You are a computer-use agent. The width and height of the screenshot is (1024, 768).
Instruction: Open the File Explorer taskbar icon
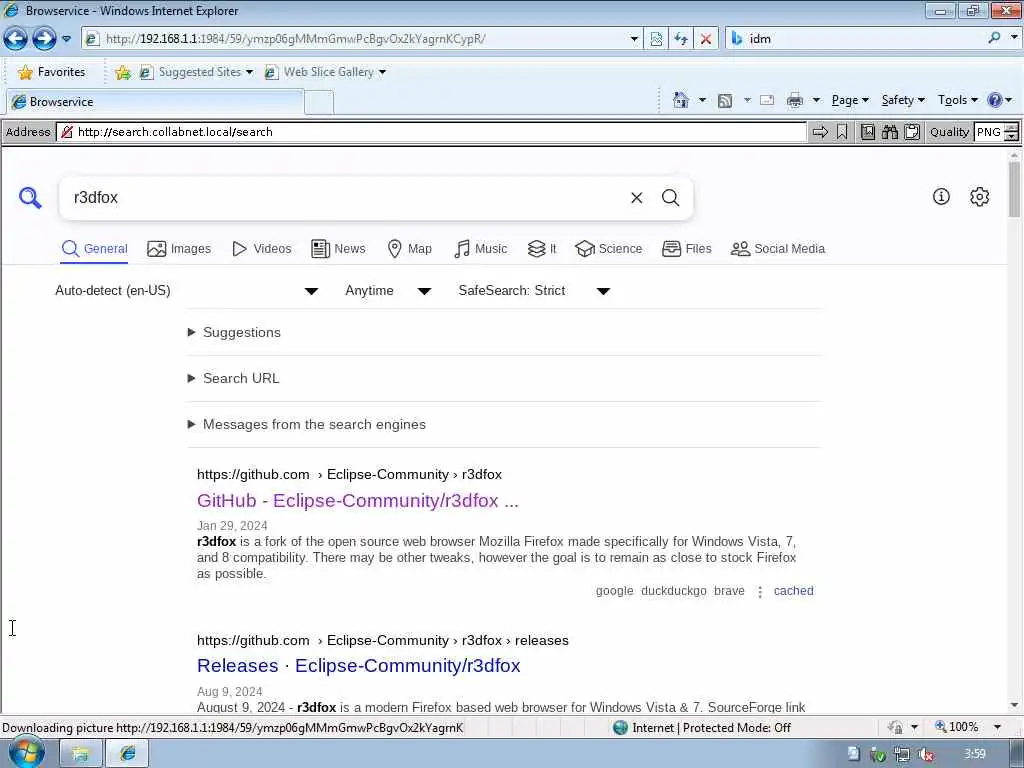coord(81,754)
